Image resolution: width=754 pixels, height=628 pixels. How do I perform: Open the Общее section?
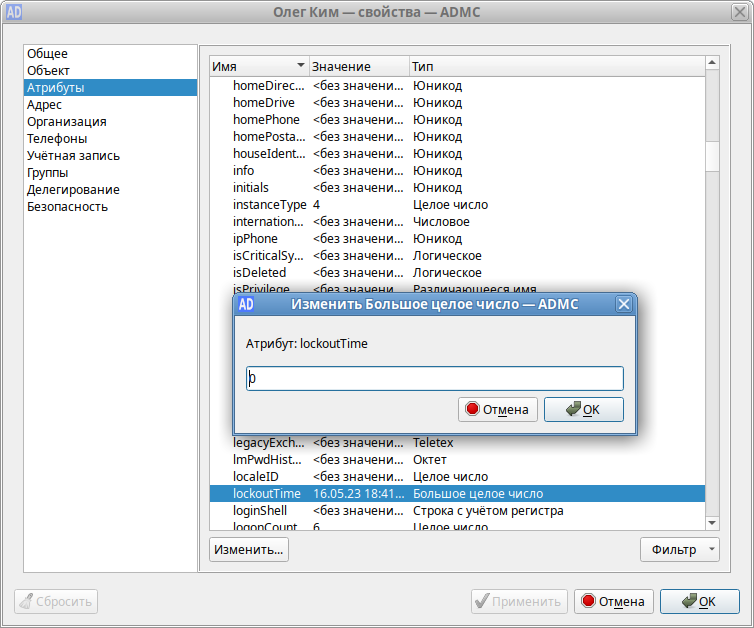48,53
